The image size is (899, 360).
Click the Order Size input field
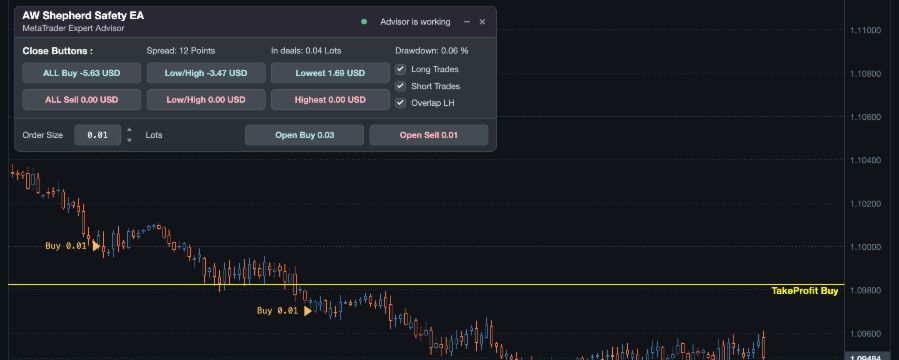coord(97,135)
